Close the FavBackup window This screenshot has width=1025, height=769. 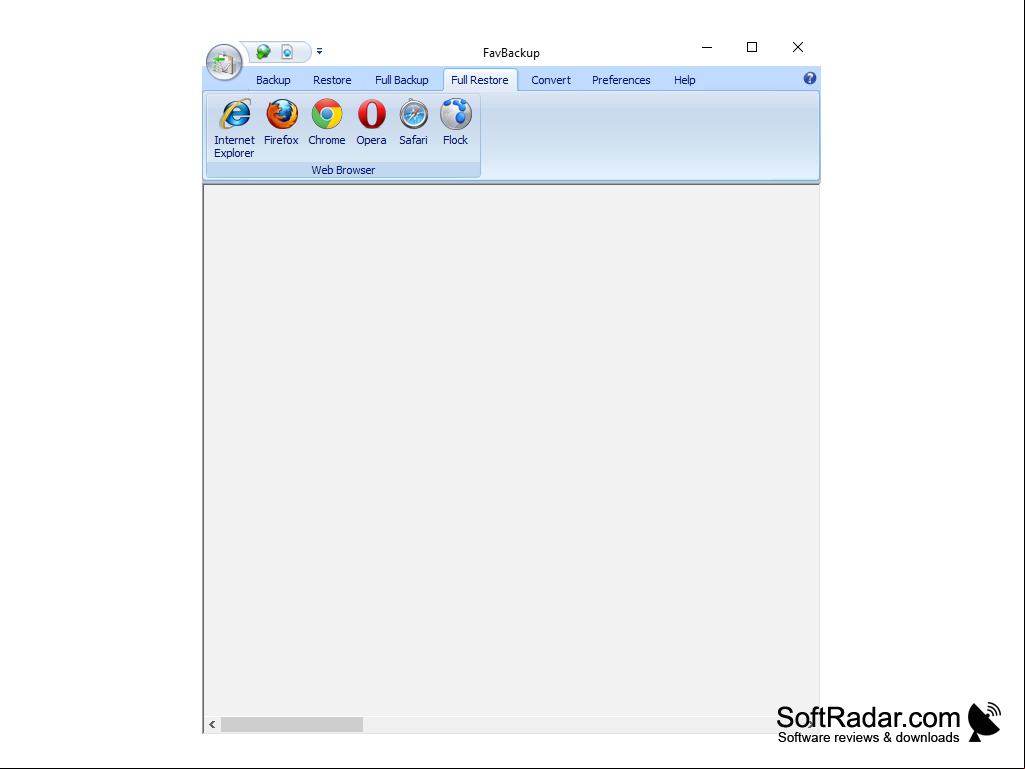click(x=798, y=47)
